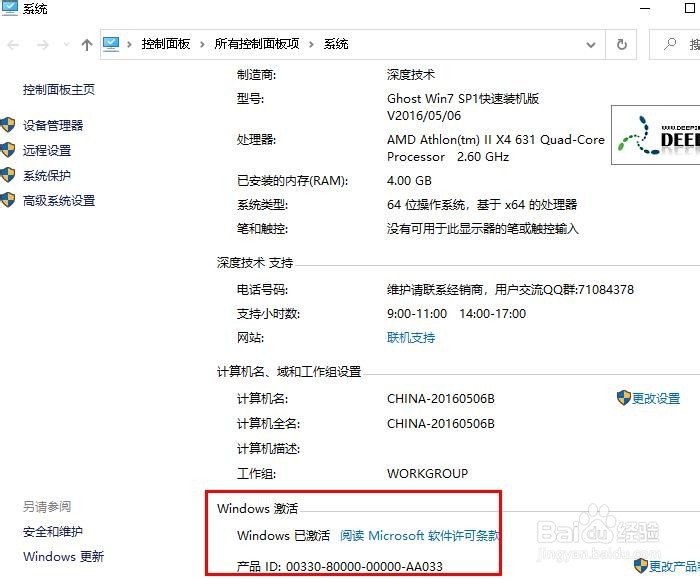Click 更改设置 link for computer name
This screenshot has height=579, width=700.
pos(656,398)
